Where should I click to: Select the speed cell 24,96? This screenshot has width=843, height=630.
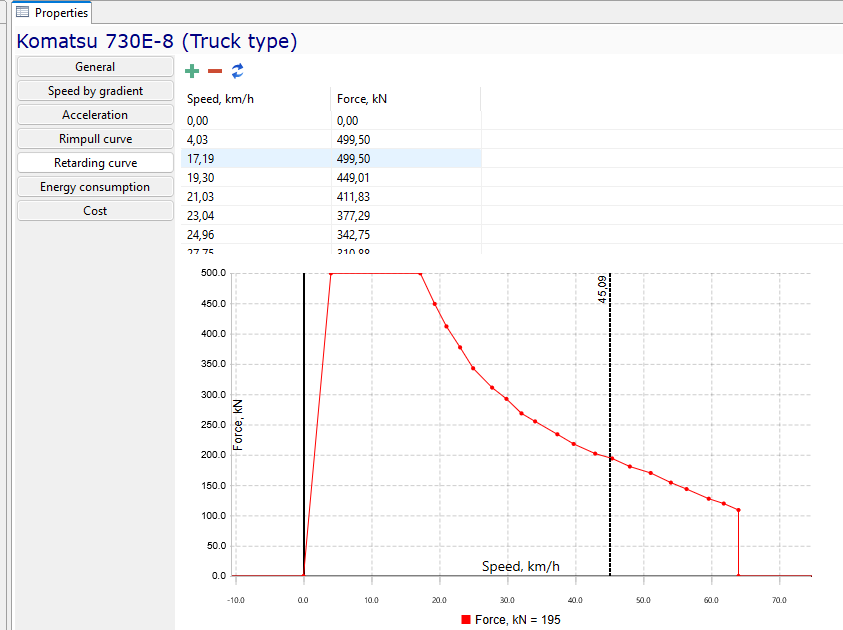coord(256,234)
